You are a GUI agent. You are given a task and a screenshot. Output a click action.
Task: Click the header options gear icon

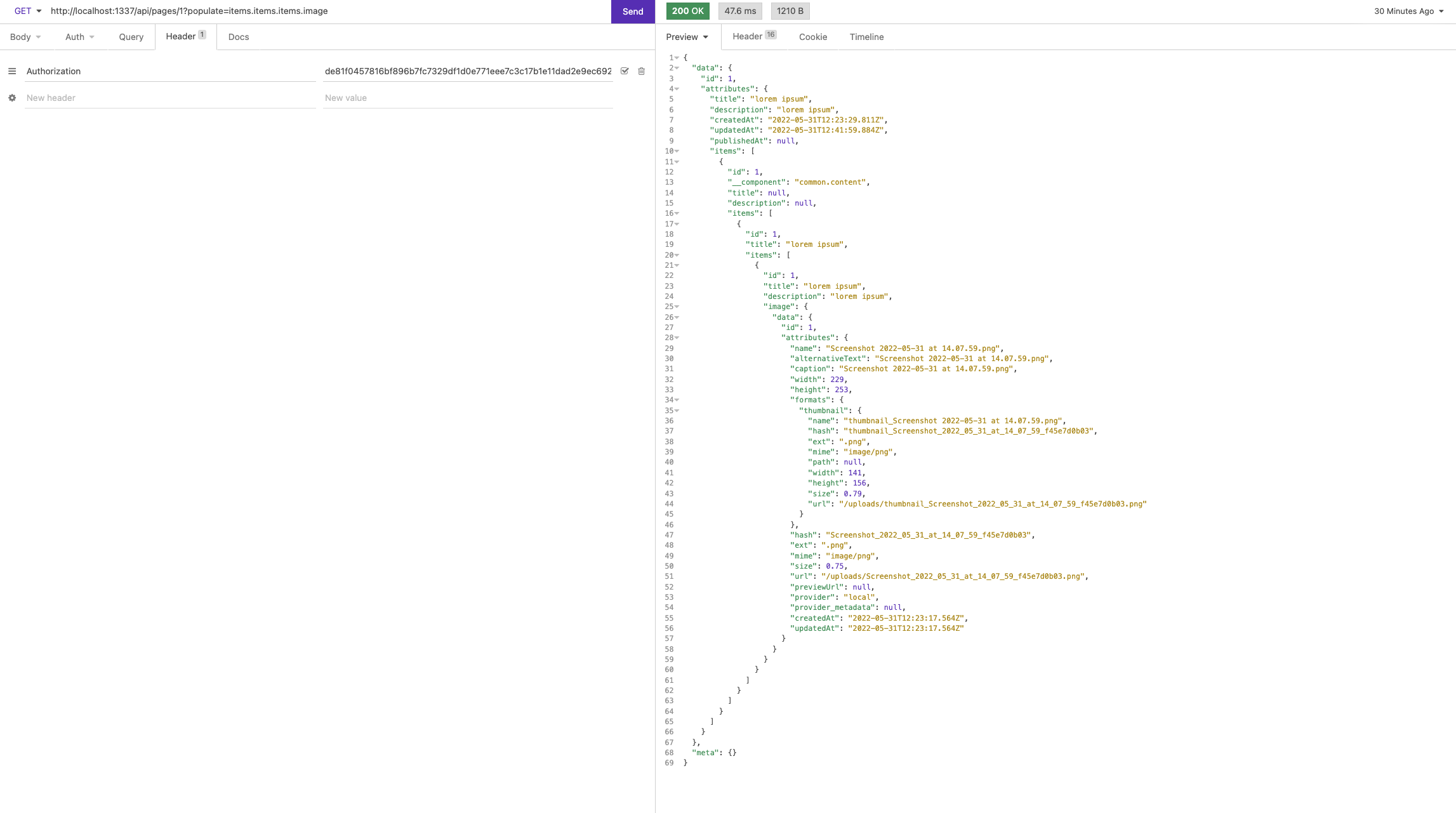click(12, 98)
